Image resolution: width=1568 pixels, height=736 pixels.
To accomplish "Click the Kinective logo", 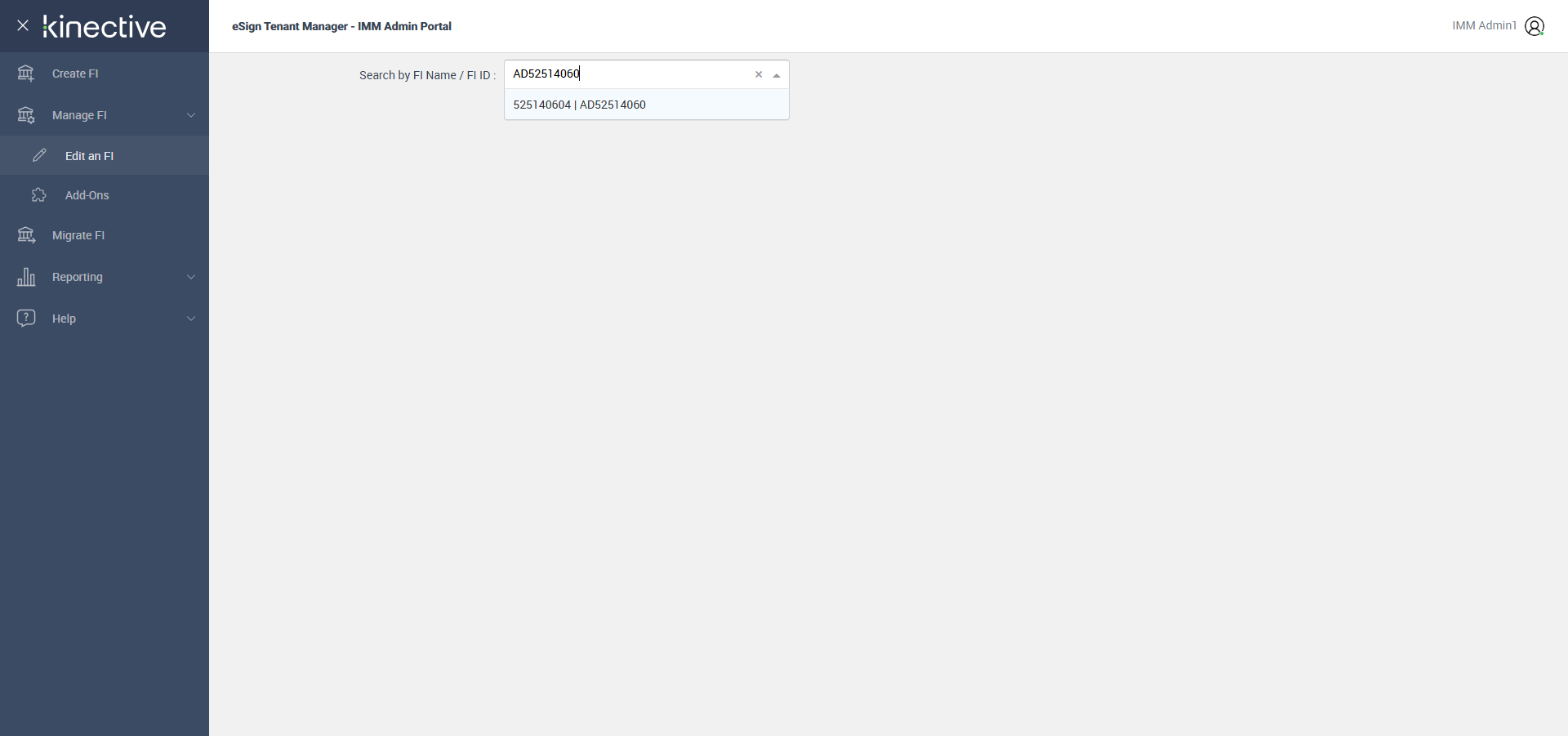I will [105, 26].
